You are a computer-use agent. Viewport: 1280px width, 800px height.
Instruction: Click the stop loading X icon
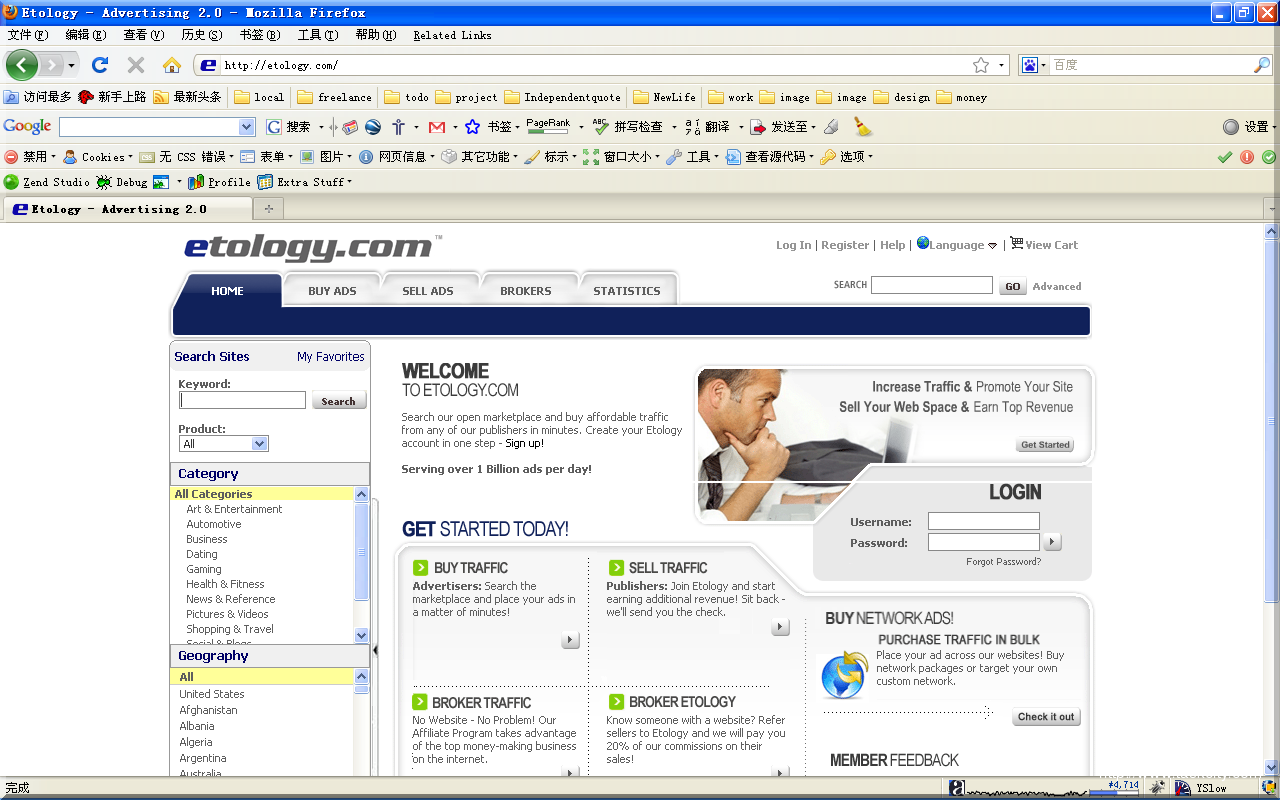[x=136, y=65]
